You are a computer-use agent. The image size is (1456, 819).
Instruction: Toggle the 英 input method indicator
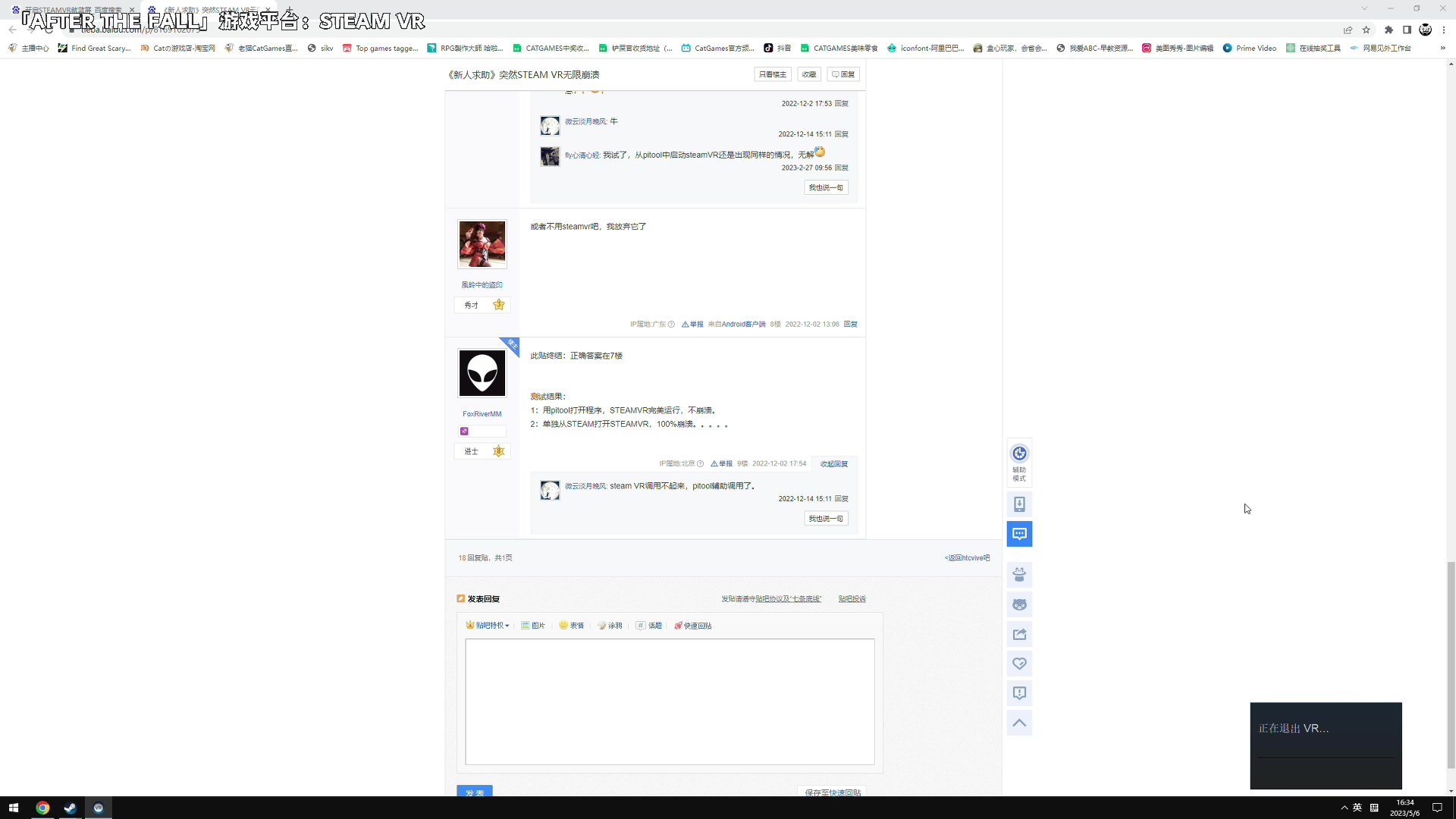1357,808
